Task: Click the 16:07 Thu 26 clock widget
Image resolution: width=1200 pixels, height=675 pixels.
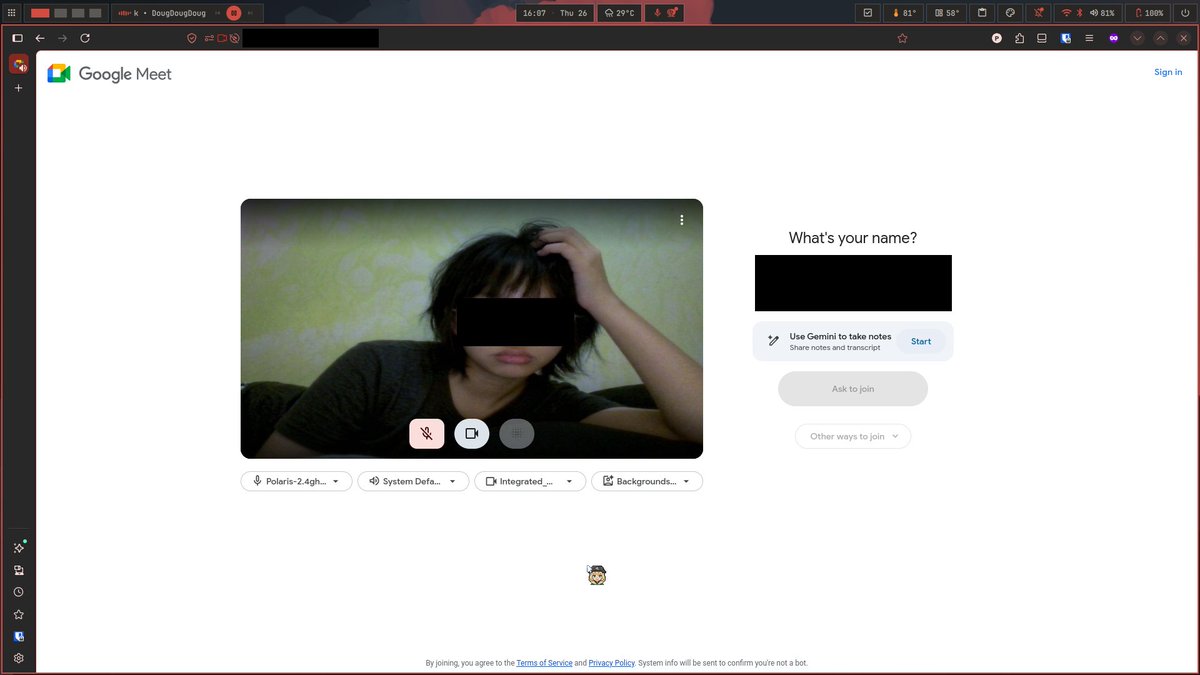Action: pyautogui.click(x=554, y=13)
